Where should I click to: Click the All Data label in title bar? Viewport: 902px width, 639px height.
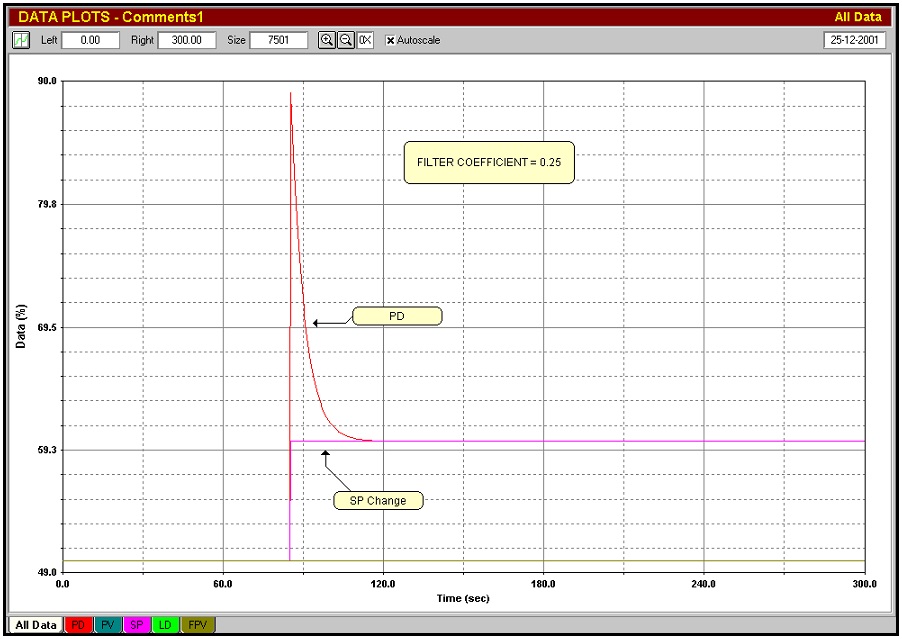[x=859, y=16]
